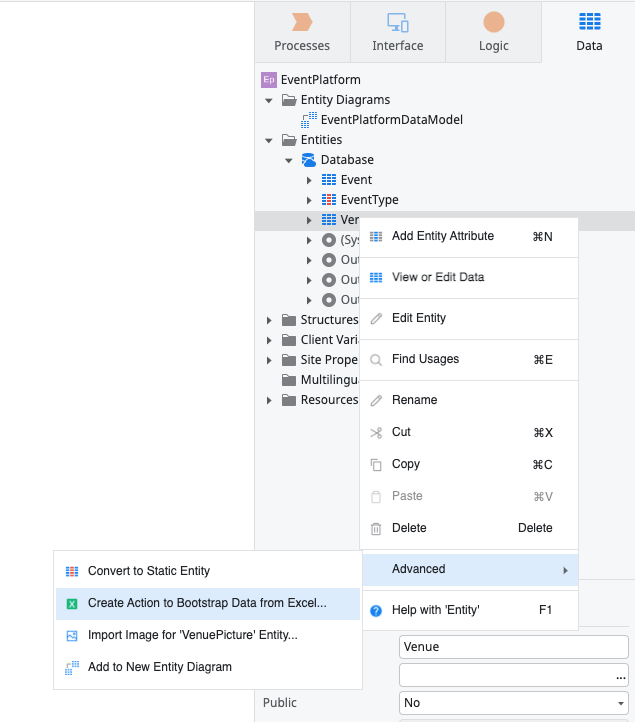Choose Copy in context menu

469,464
